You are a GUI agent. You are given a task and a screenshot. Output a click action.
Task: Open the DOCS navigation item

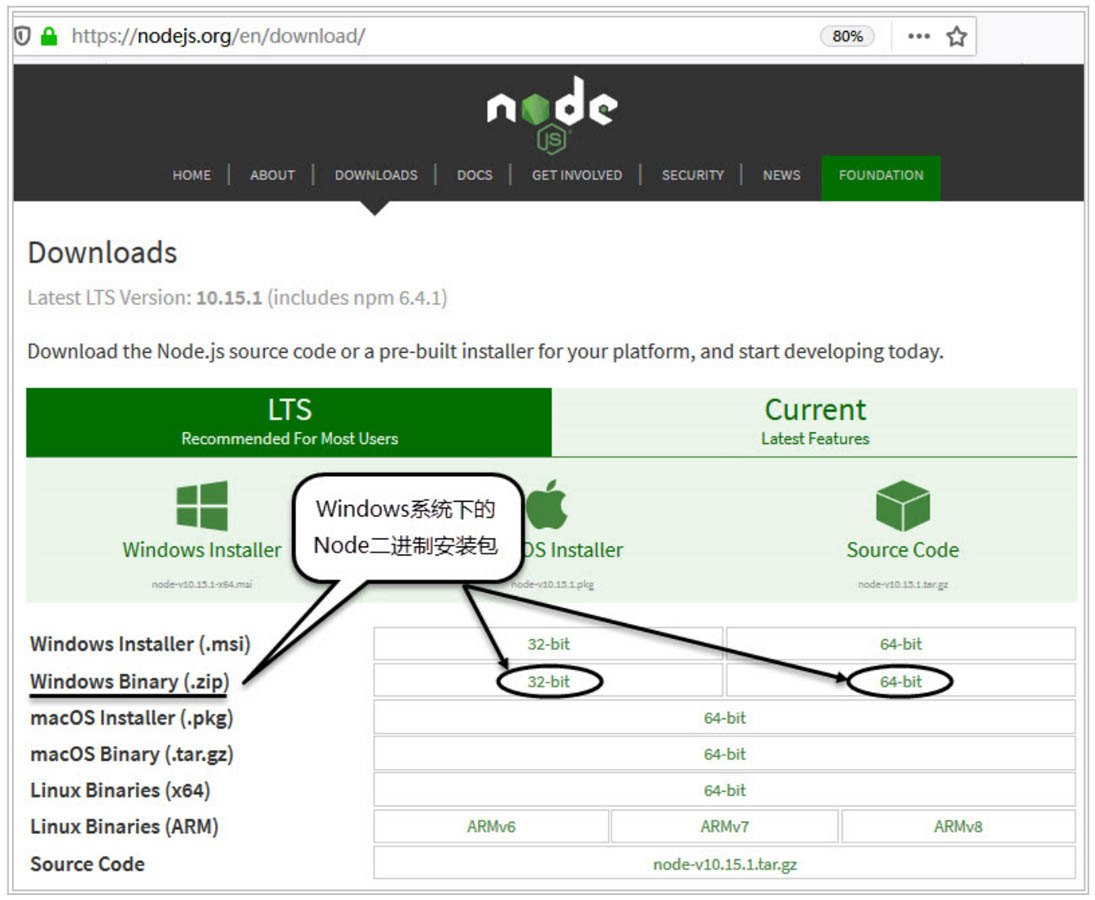click(474, 175)
